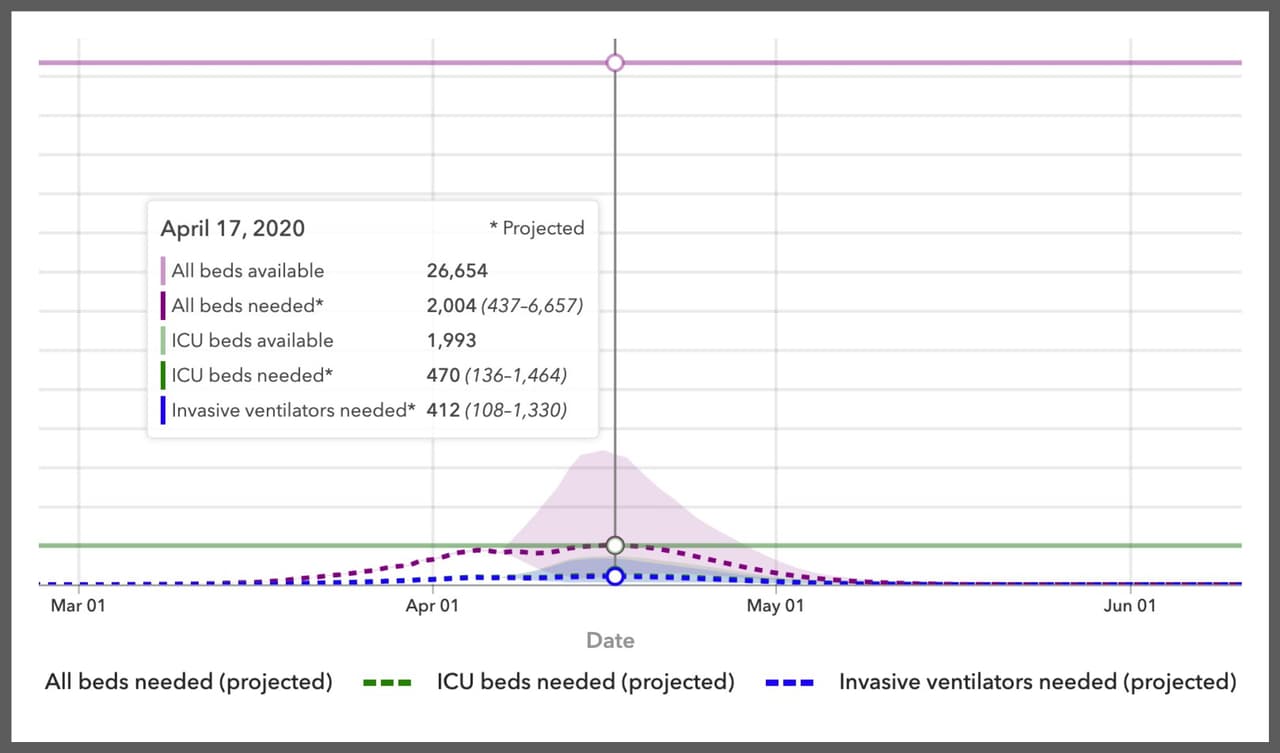
Task: Click the April 17, 2020 tooltip heading
Action: coord(232,228)
